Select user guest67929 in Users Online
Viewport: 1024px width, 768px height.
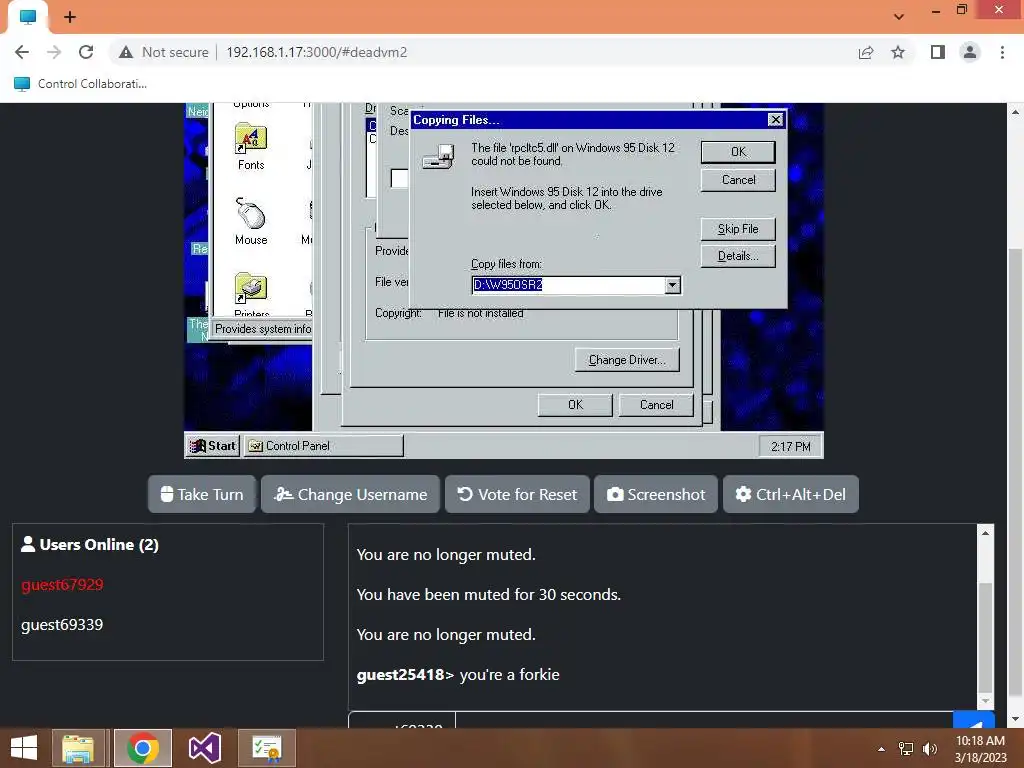coord(62,584)
